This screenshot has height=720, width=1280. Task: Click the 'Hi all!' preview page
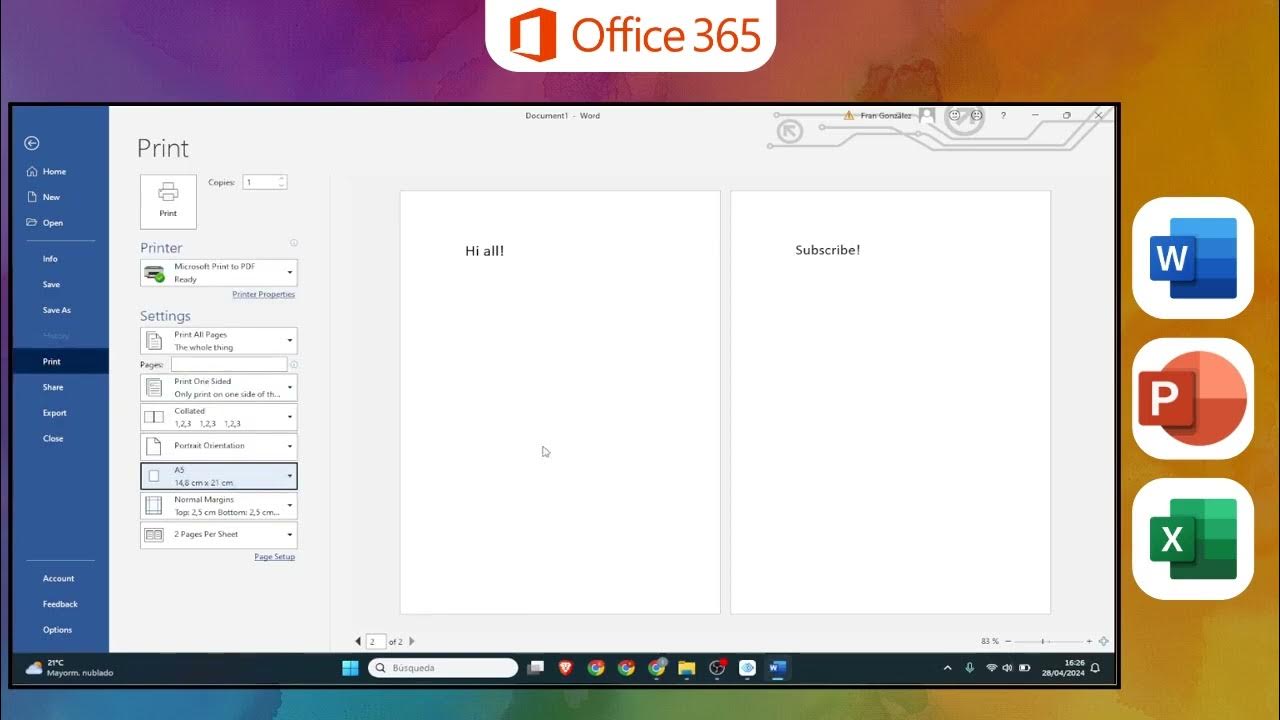[x=560, y=402]
